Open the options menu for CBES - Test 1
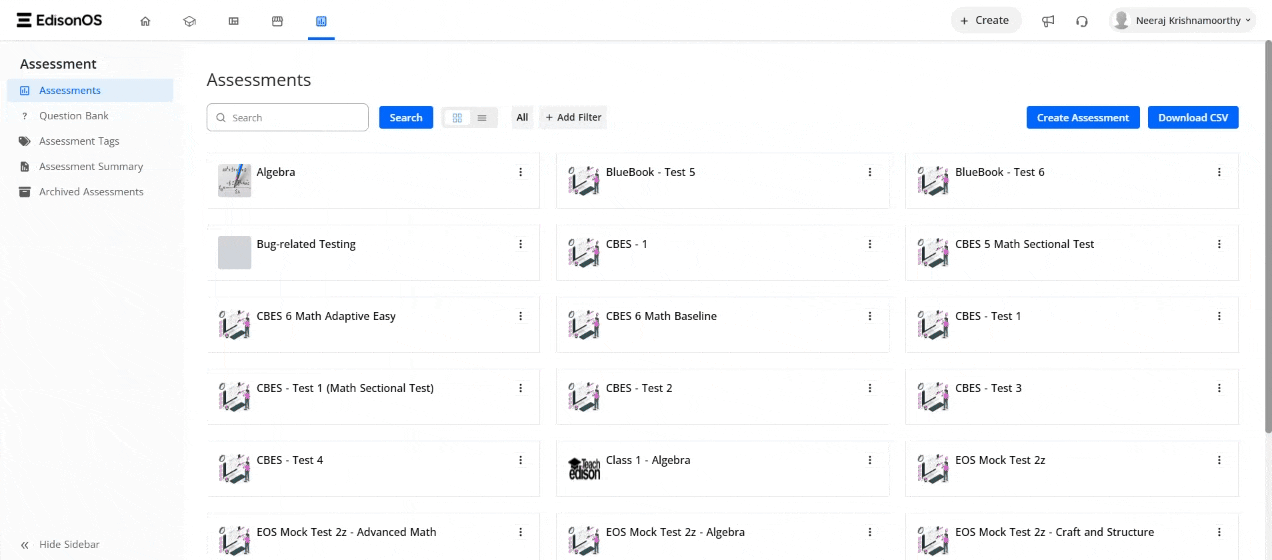Screen dimensions: 1272x560 (1219, 316)
